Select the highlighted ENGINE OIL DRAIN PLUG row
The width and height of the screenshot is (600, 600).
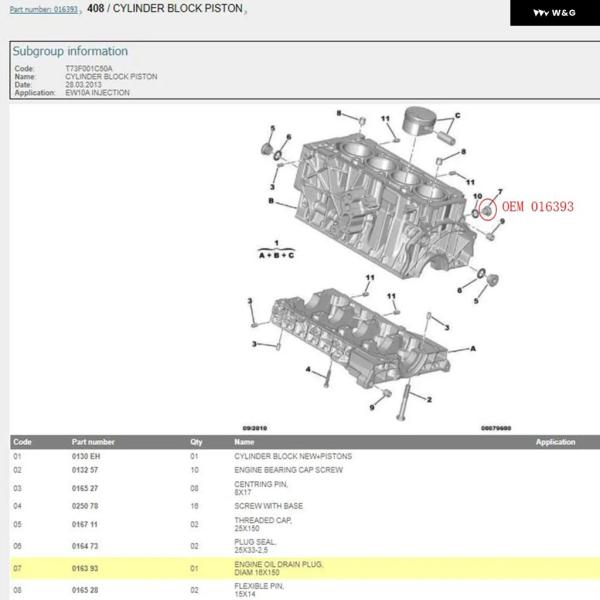300,569
